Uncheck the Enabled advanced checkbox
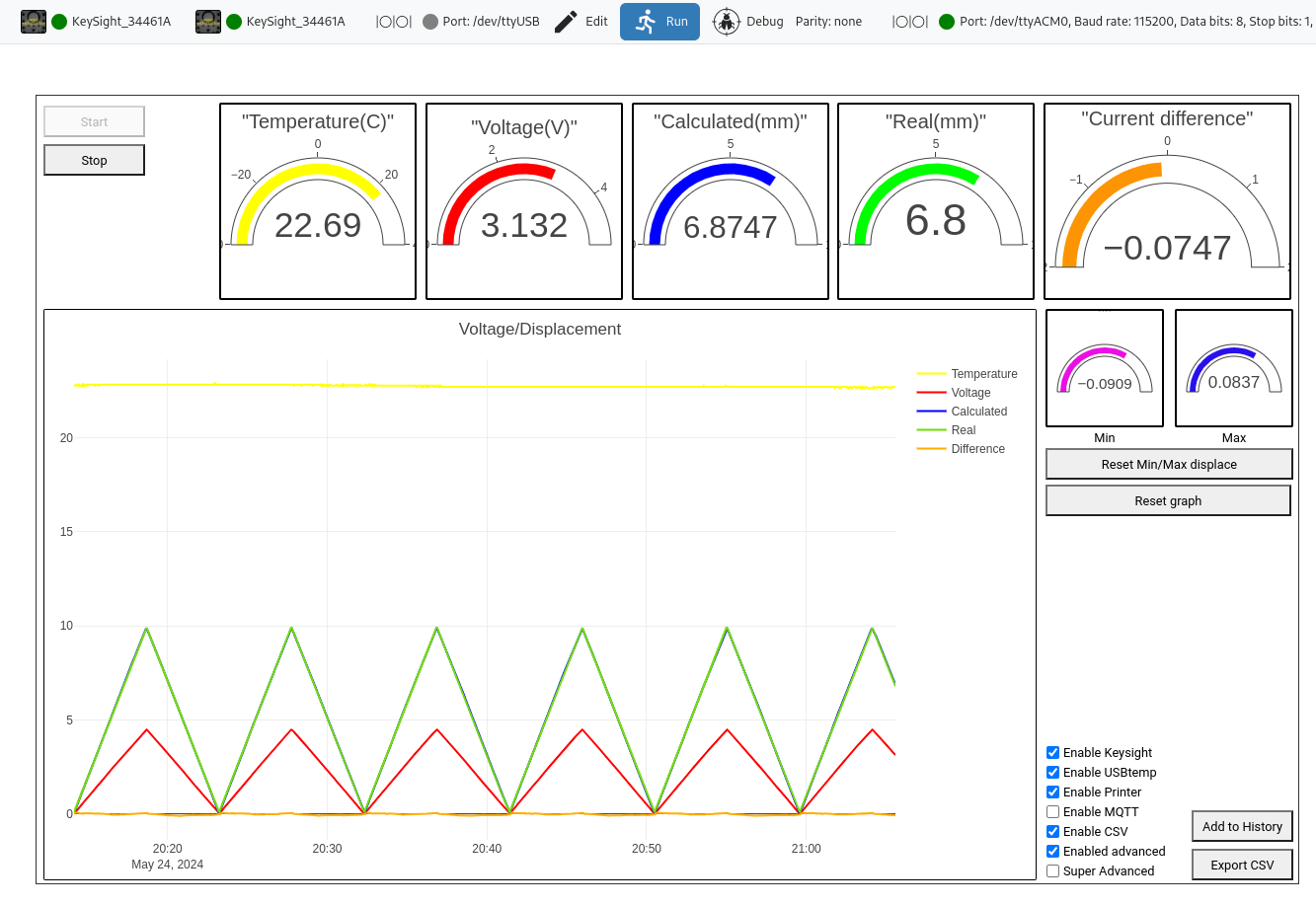This screenshot has height=906, width=1316. pos(1052,851)
